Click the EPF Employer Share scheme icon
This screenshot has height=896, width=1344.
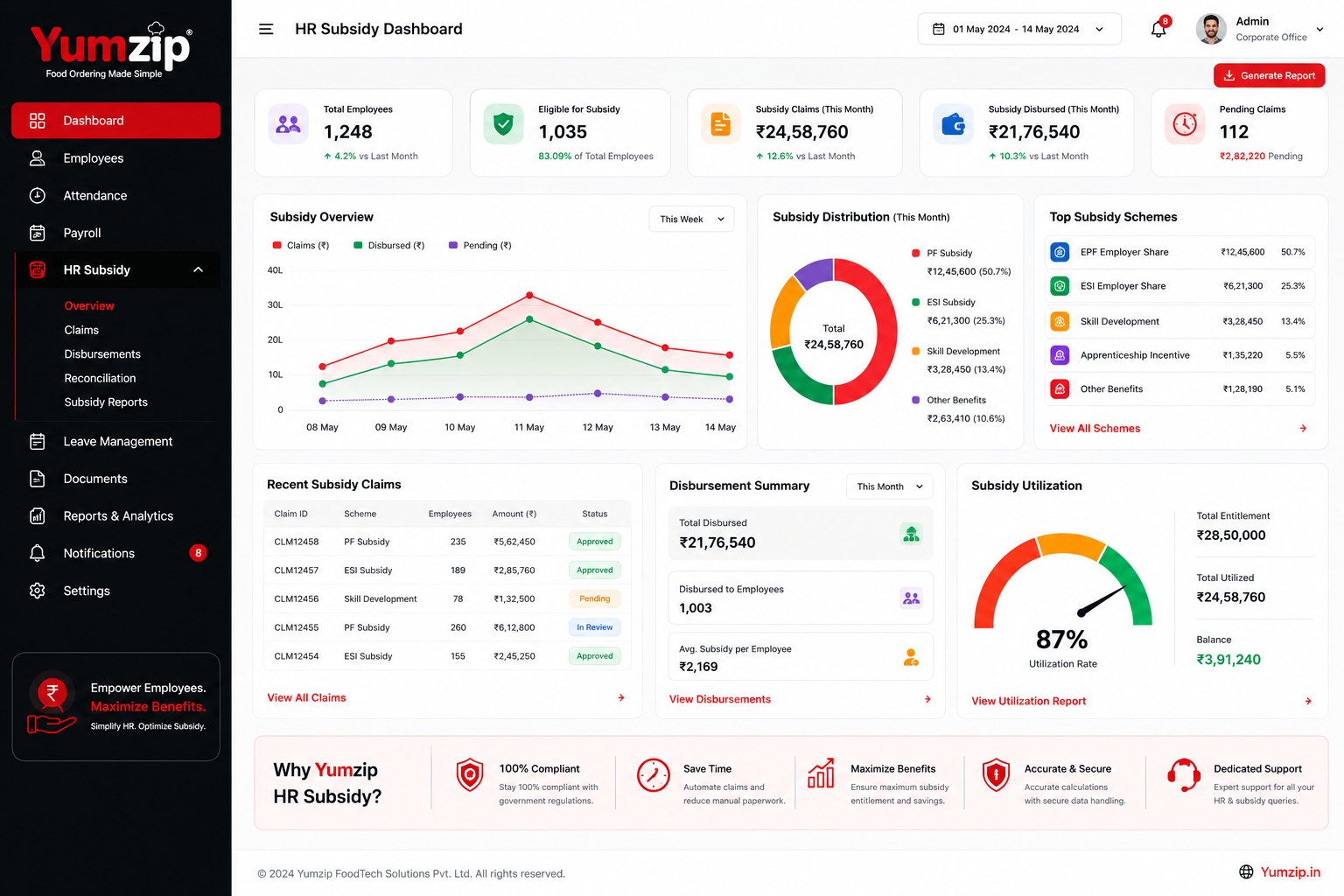[x=1060, y=252]
